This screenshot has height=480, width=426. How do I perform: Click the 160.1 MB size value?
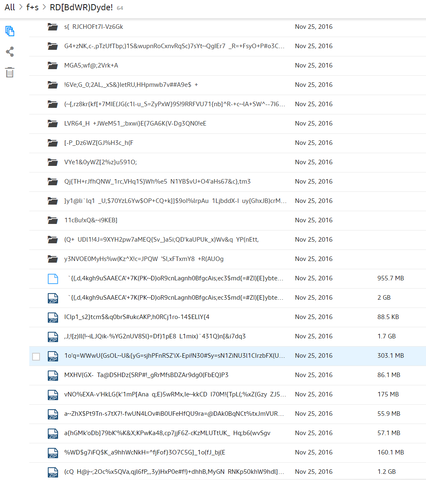point(391,452)
